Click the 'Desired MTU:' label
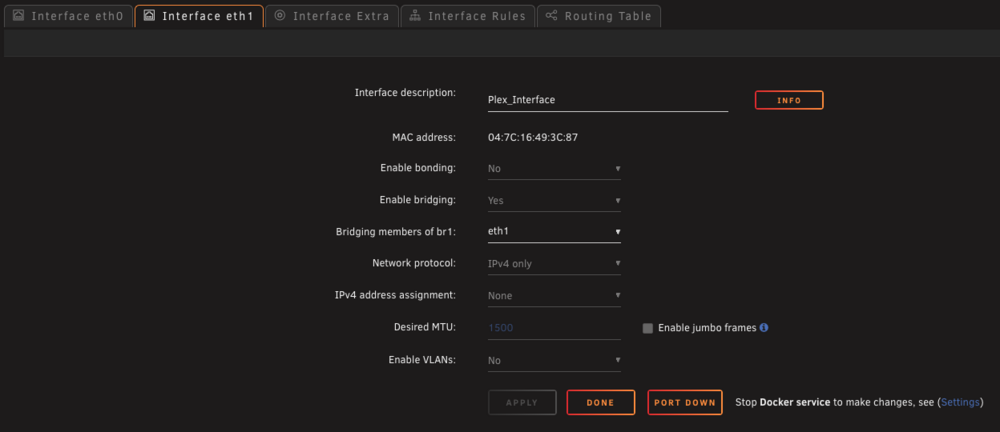Viewport: 1000px width, 432px height. [425, 327]
